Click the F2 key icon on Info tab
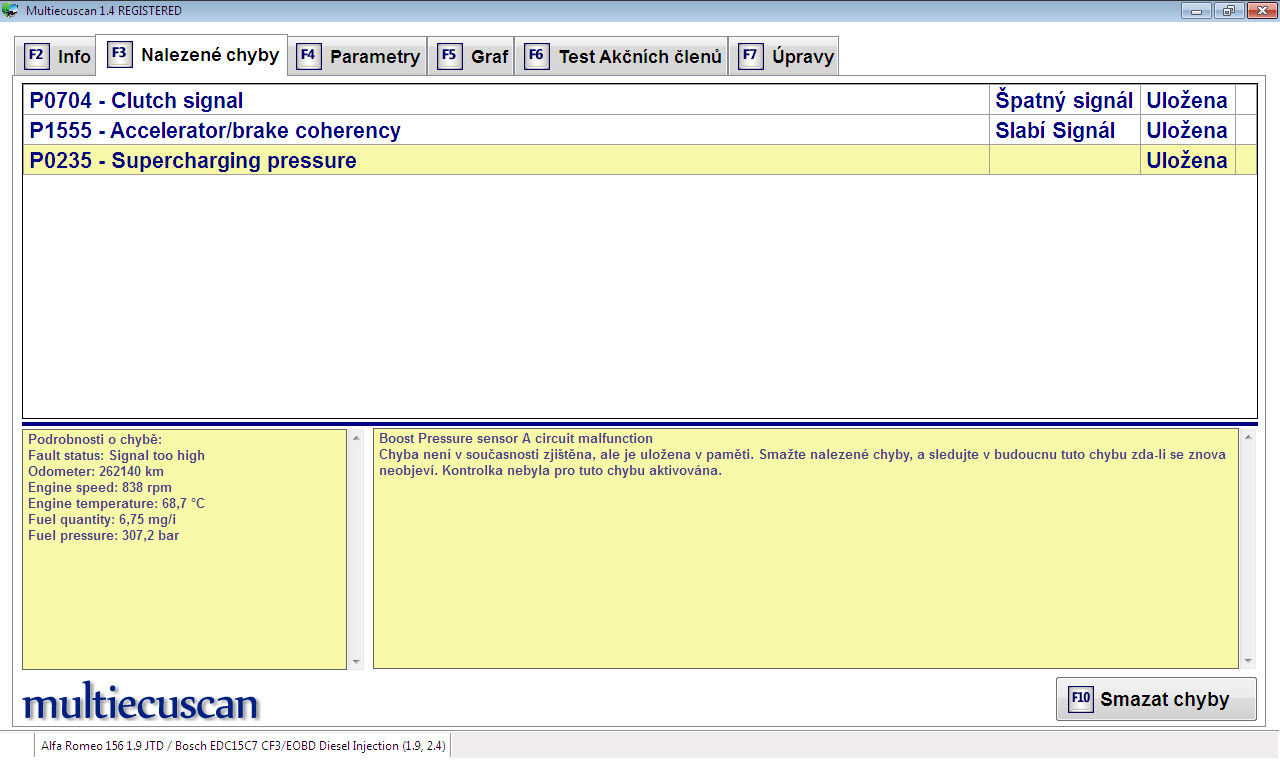The height and width of the screenshot is (760, 1280). pos(35,56)
